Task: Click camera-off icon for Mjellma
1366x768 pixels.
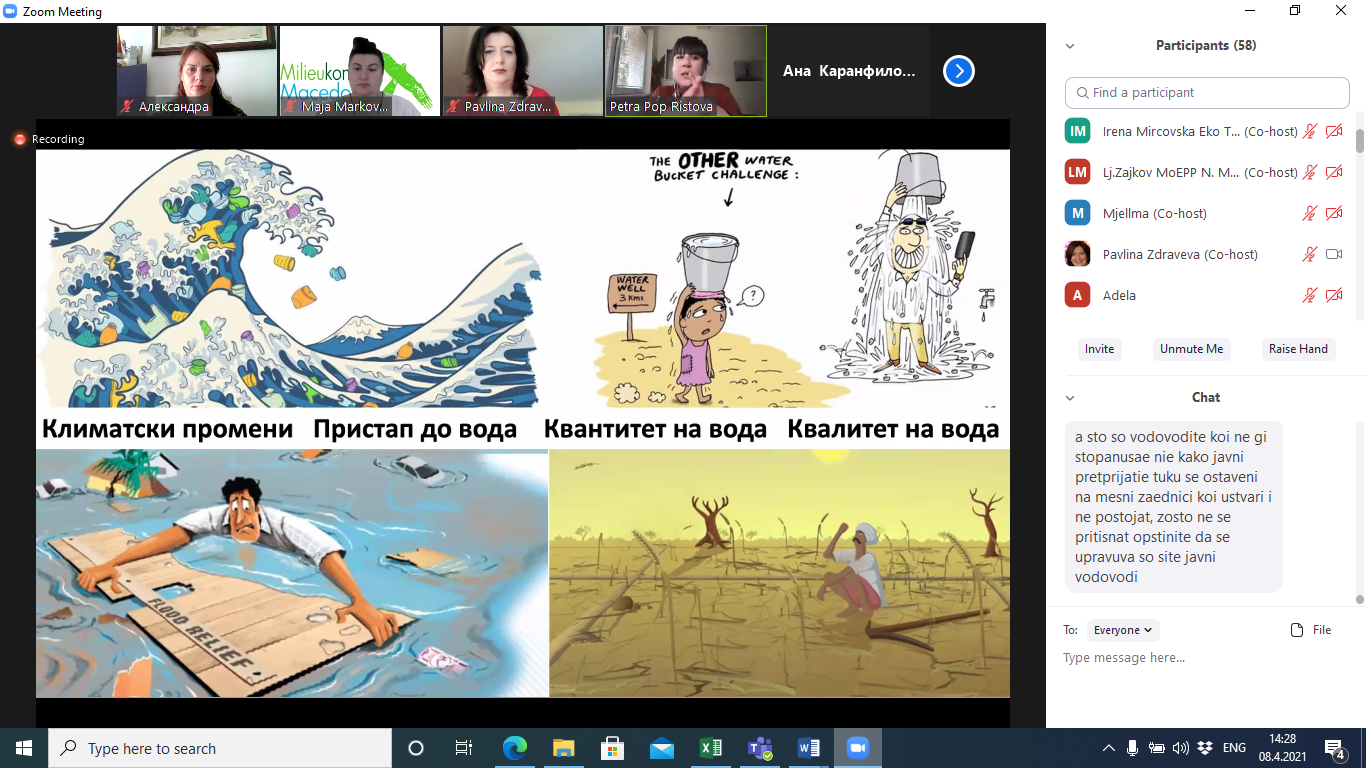Action: click(x=1334, y=213)
